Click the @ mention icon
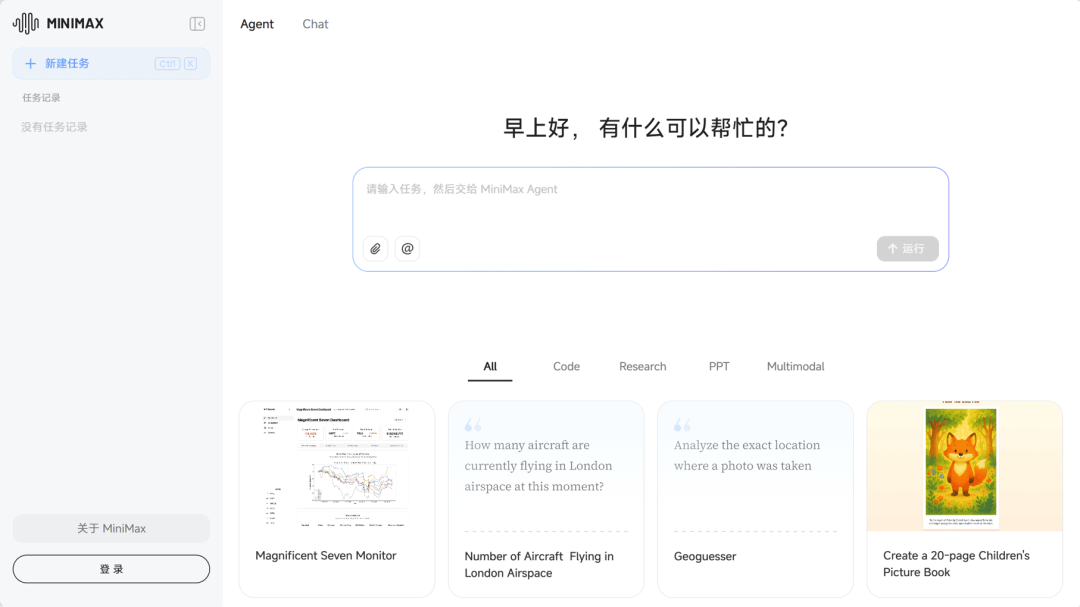 [407, 249]
